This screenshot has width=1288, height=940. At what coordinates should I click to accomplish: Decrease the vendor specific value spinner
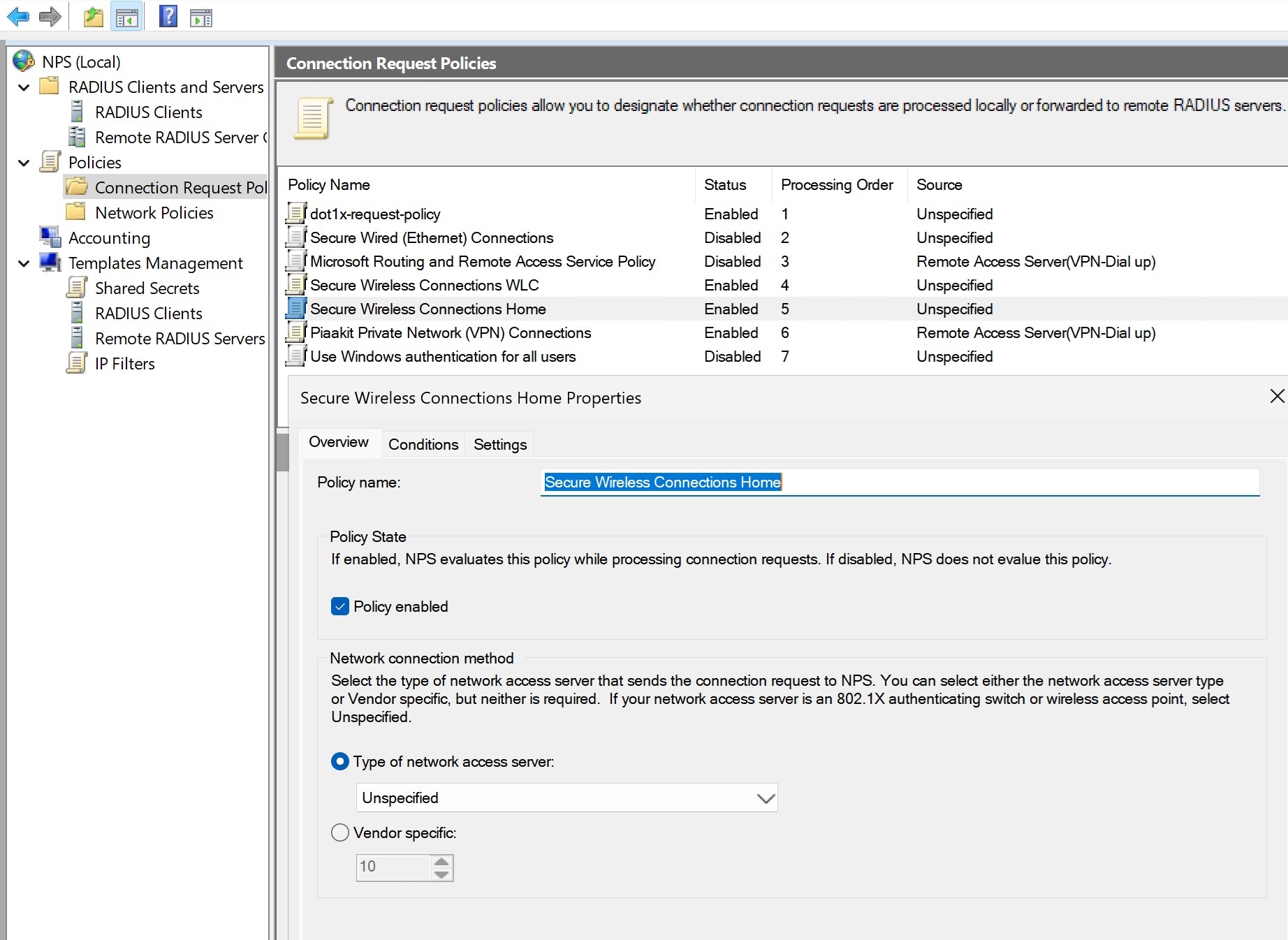point(441,874)
